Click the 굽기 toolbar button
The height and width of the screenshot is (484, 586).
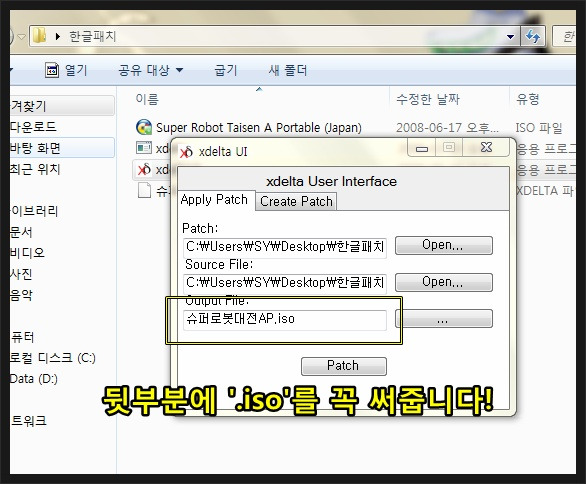226,70
